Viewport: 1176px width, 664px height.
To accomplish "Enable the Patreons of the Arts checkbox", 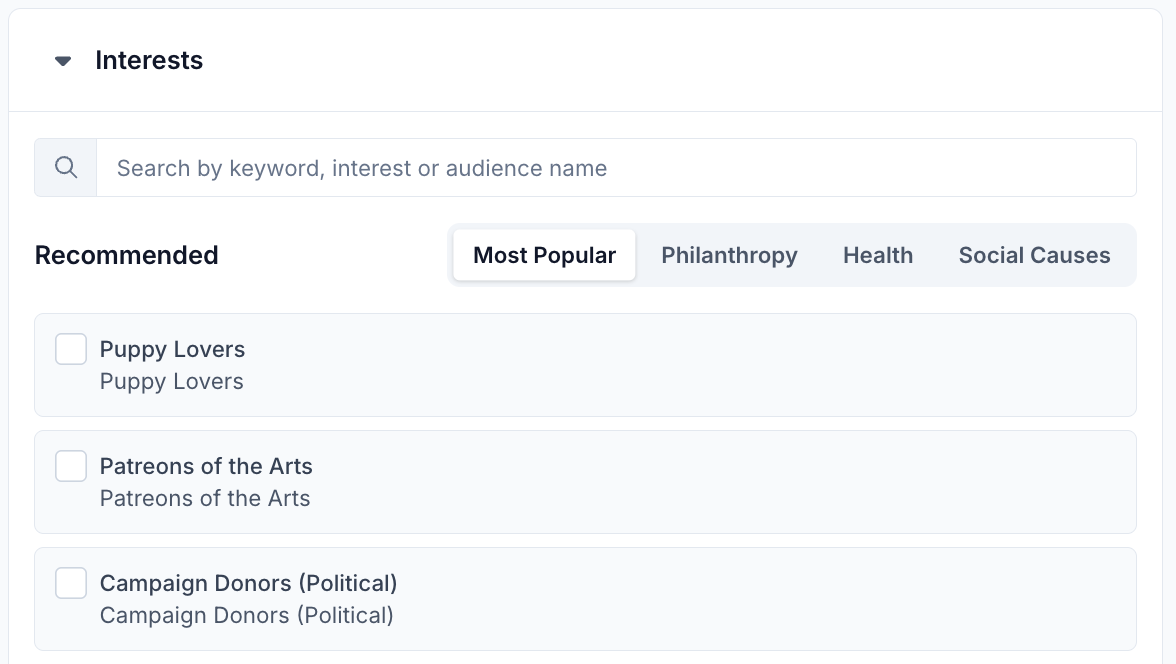I will (x=71, y=466).
